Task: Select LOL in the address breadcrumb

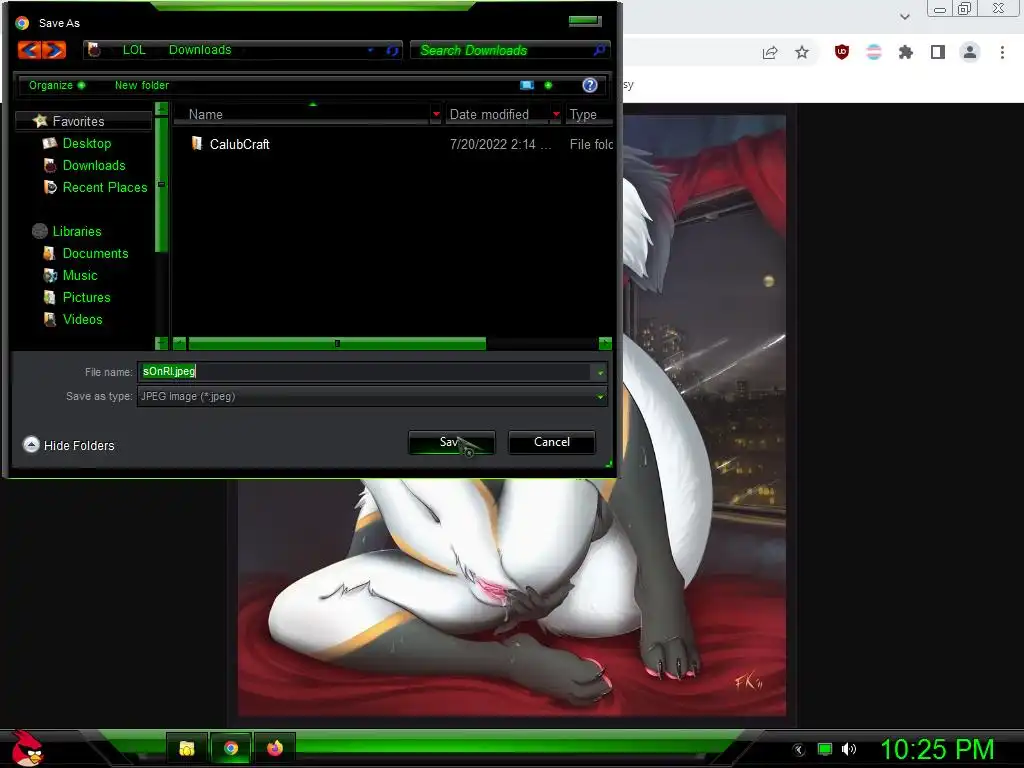Action: coord(134,50)
